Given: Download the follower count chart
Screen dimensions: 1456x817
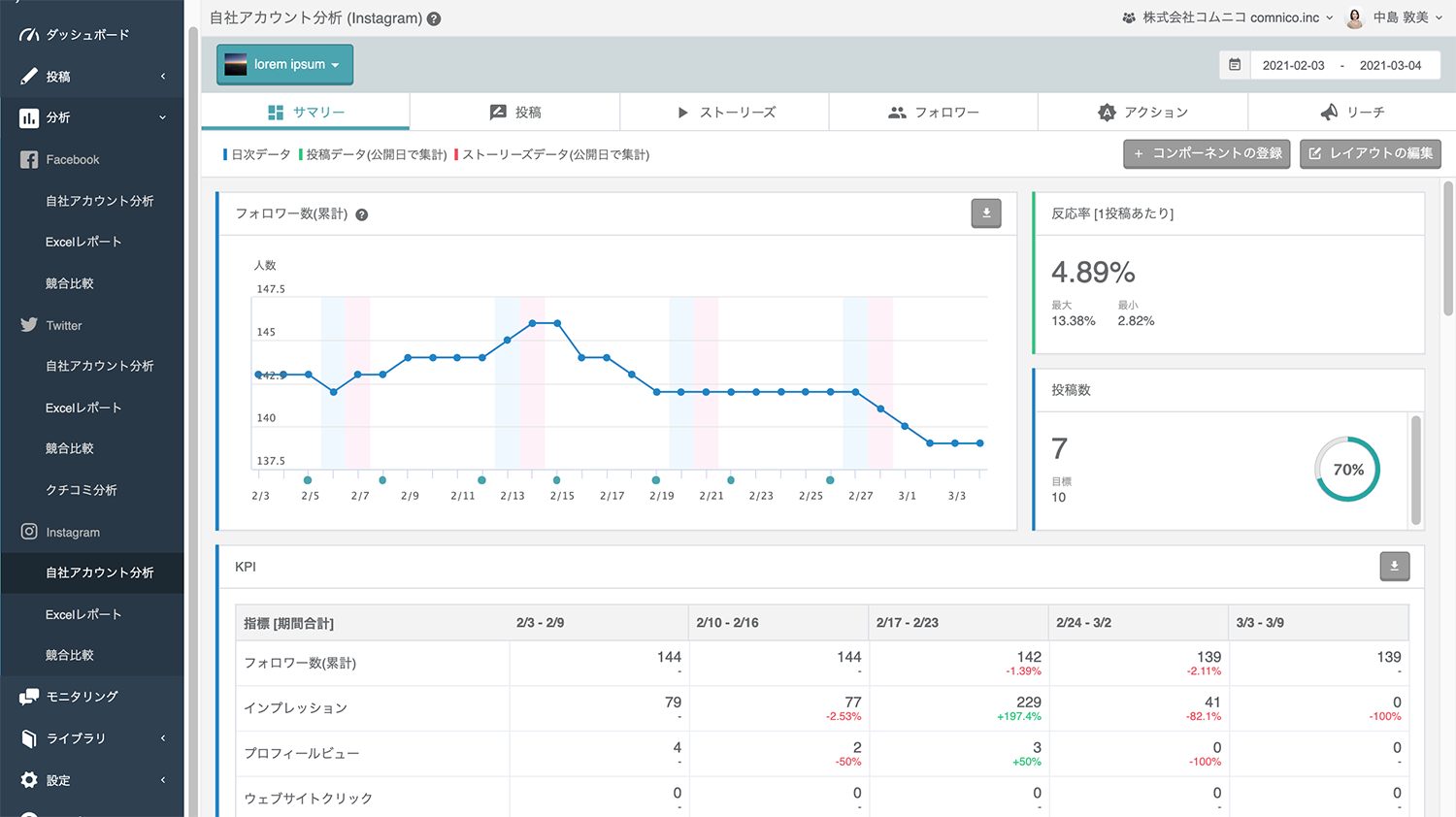Looking at the screenshot, I should pos(986,213).
